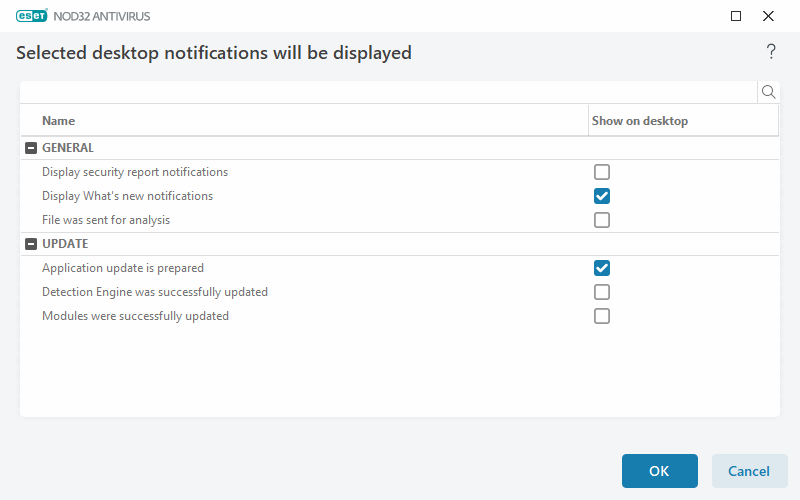Disable the Application update is prepared checkbox

pos(602,268)
